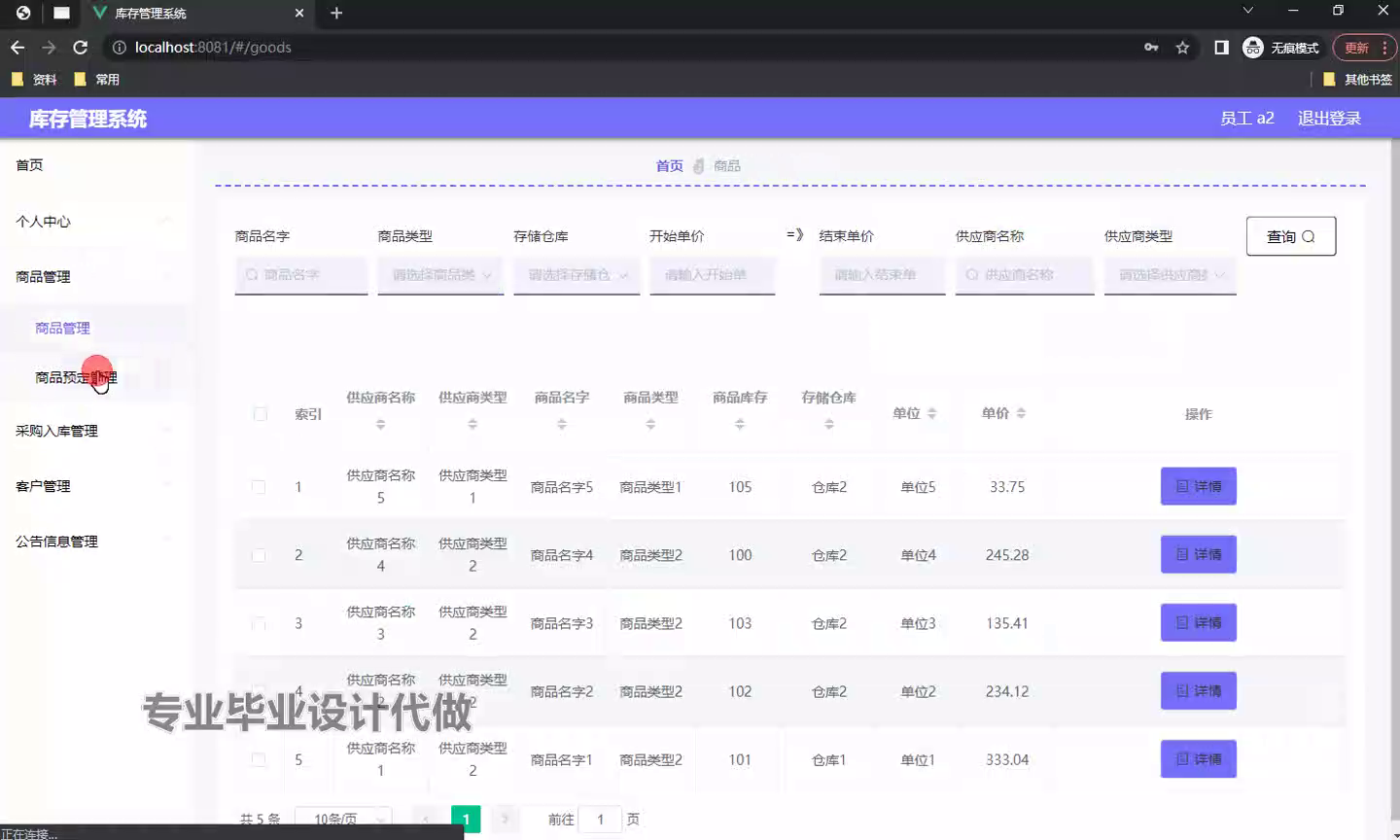Viewport: 1400px width, 840px height.
Task: Click the 供应商名称 search input
Action: [x=1025, y=275]
